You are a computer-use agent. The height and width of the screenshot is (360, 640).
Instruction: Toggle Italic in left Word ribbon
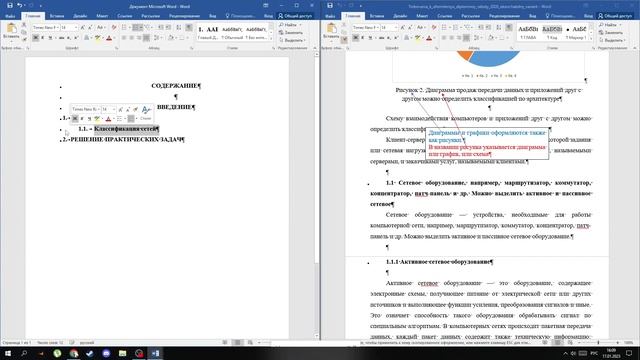(x=43, y=38)
